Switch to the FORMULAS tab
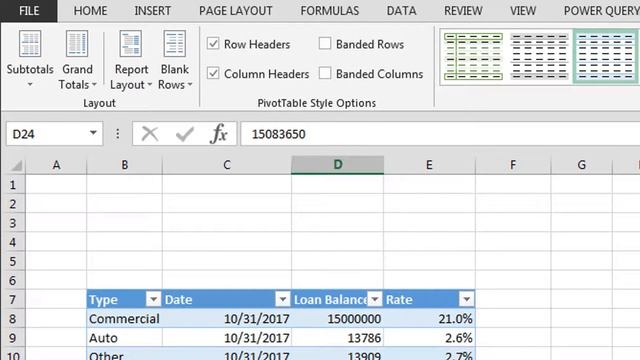The height and width of the screenshot is (360, 640). pos(330,11)
